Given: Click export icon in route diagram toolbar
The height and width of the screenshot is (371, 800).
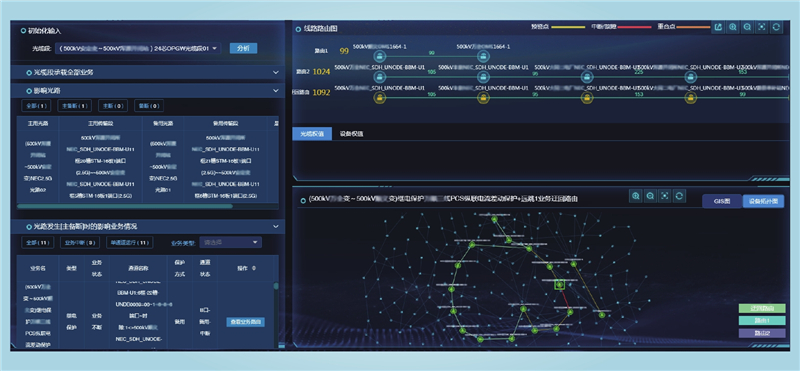Looking at the screenshot, I should coord(718,28).
